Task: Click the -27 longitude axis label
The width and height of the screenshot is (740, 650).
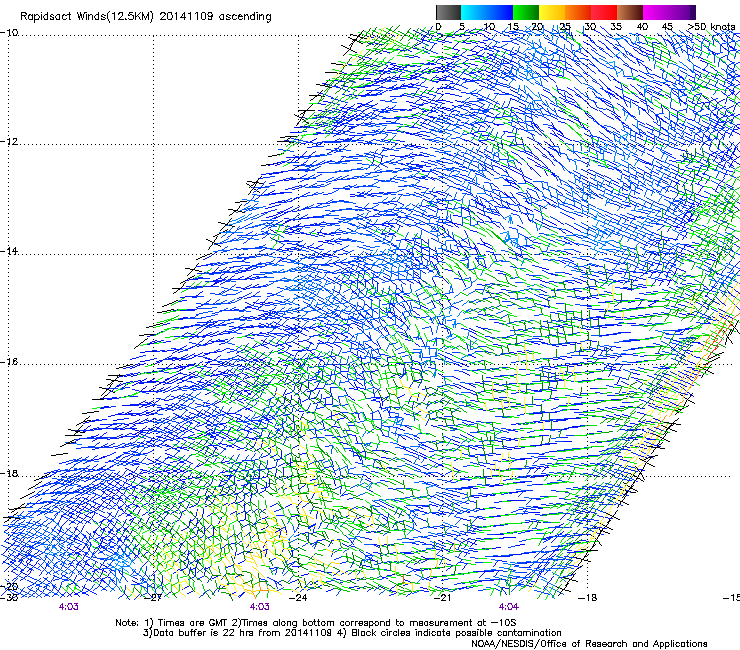Action: point(154,598)
